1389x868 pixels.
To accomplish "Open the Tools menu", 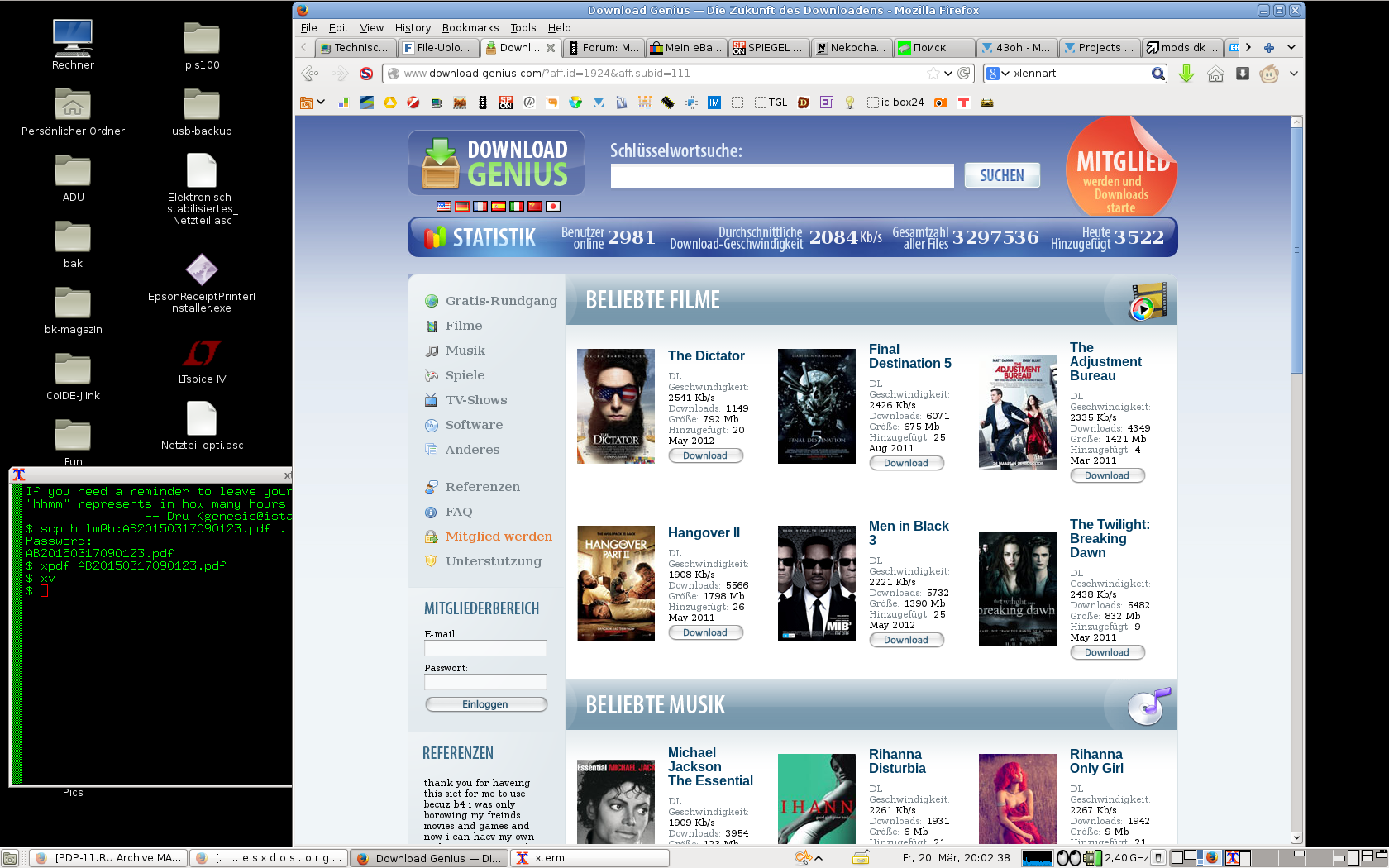I will click(523, 27).
